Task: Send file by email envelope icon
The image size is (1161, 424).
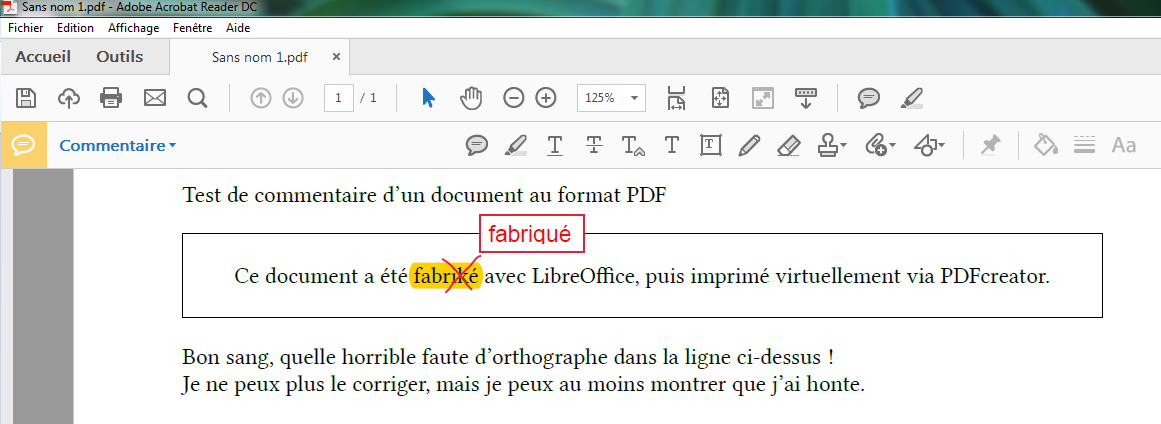Action: click(155, 98)
